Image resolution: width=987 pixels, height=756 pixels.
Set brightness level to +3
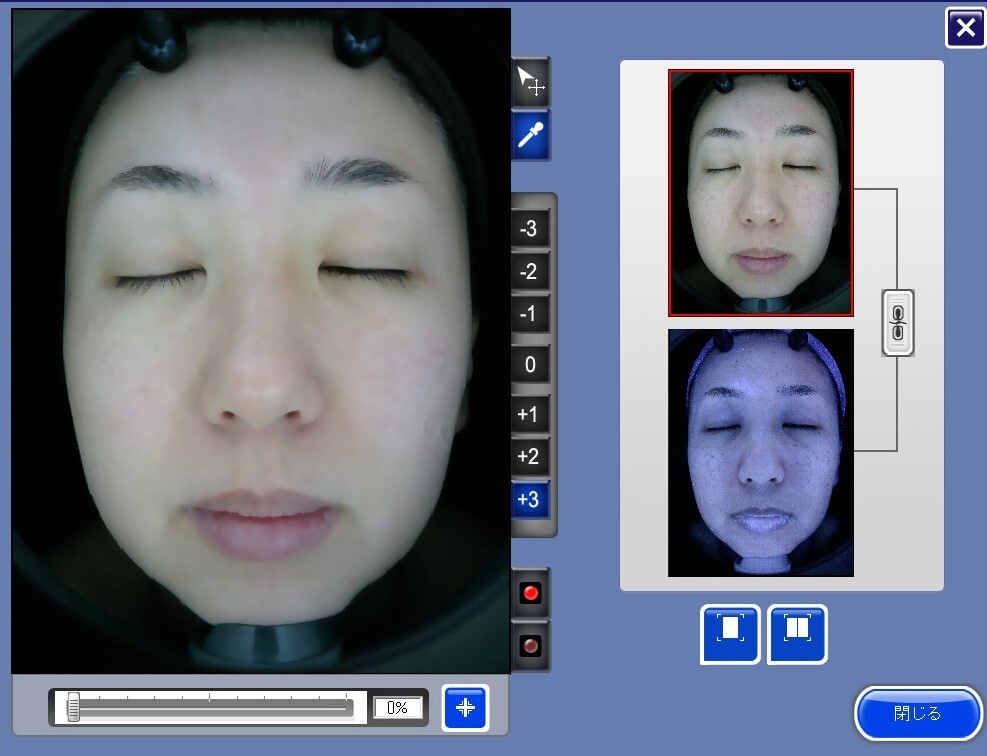(529, 499)
